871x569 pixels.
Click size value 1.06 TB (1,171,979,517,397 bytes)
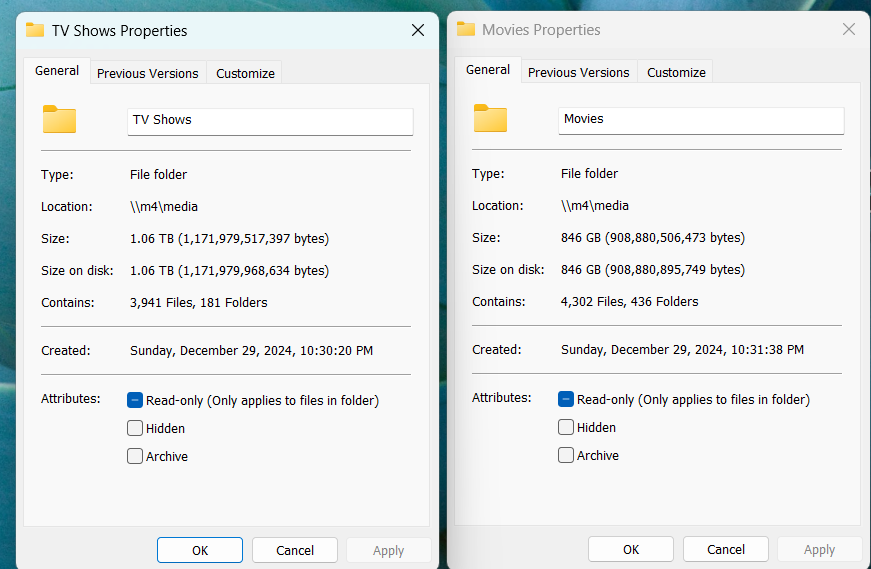[229, 238]
